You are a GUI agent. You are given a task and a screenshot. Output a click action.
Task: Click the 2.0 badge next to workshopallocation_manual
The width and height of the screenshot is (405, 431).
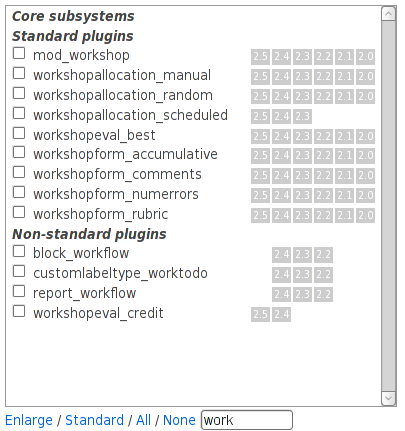pyautogui.click(x=365, y=76)
